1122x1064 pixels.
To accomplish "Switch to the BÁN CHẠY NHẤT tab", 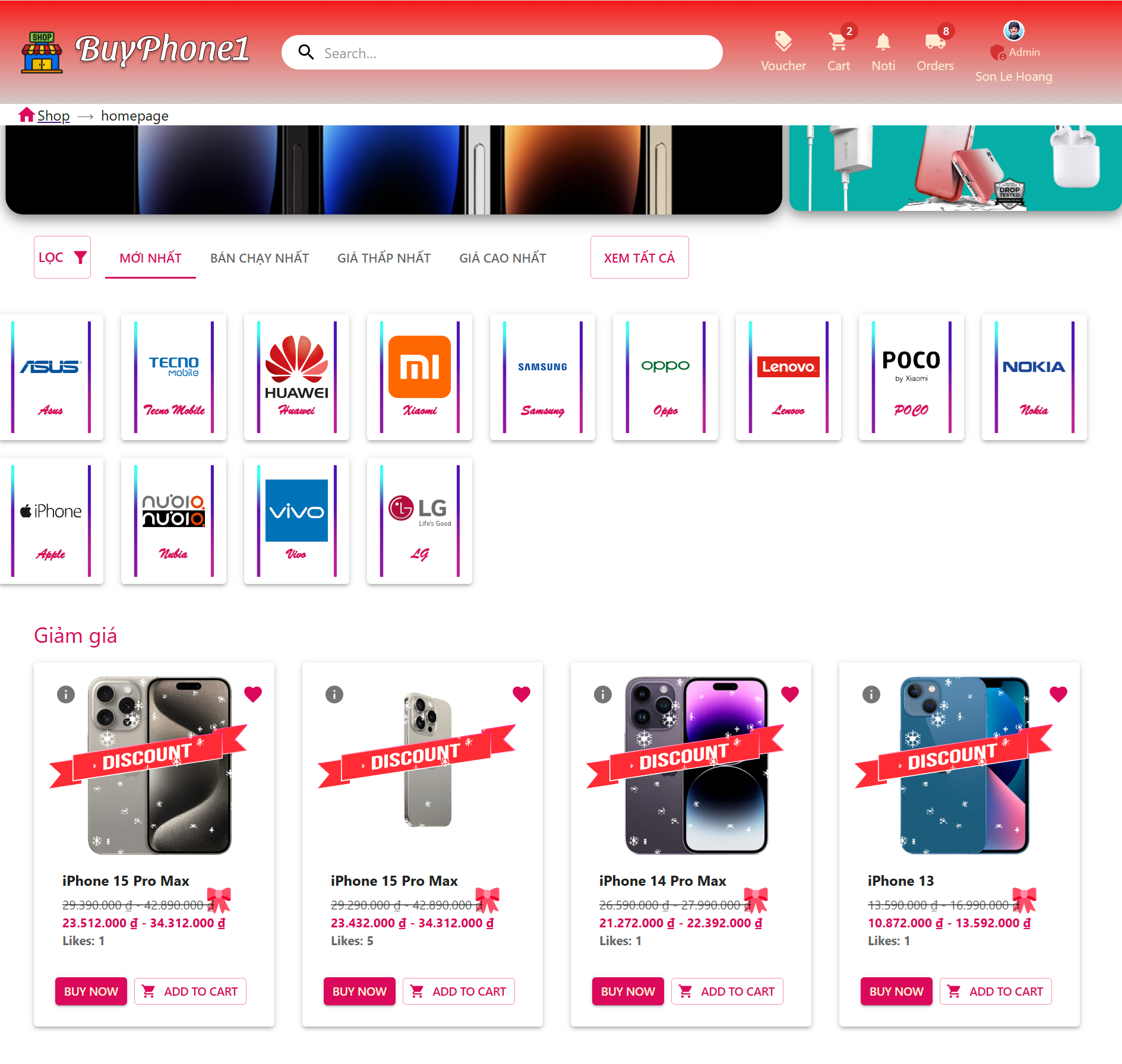I will (260, 258).
